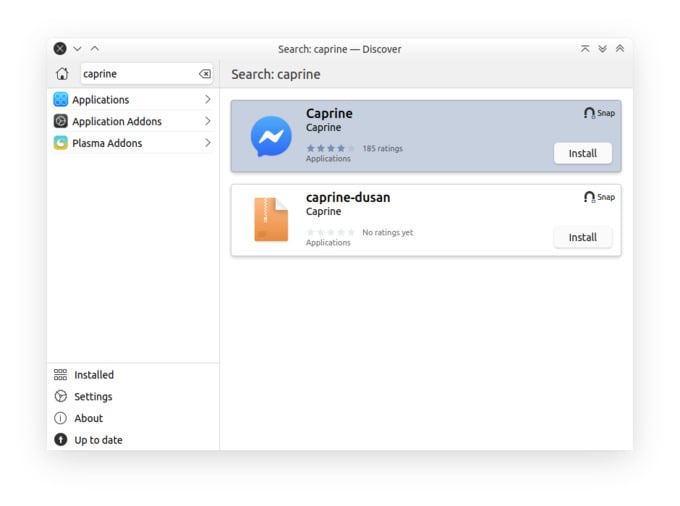Click the Up to date status icon
Image resolution: width=680 pixels, height=506 pixels.
coord(60,440)
